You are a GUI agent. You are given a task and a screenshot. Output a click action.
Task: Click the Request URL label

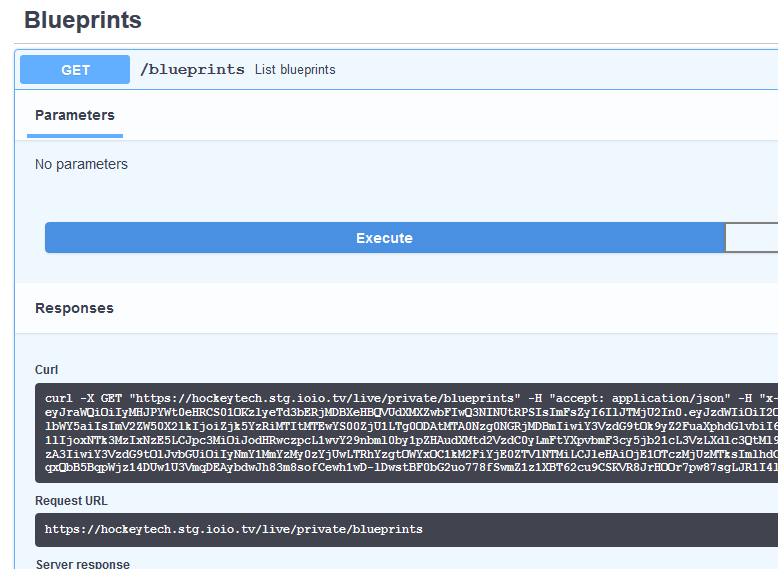pyautogui.click(x=70, y=501)
